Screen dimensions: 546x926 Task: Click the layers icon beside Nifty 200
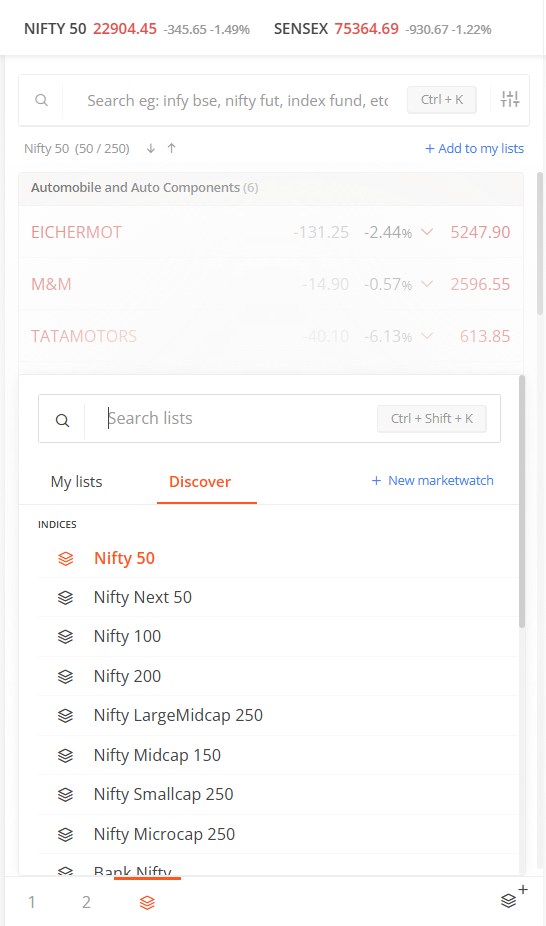[x=66, y=676]
